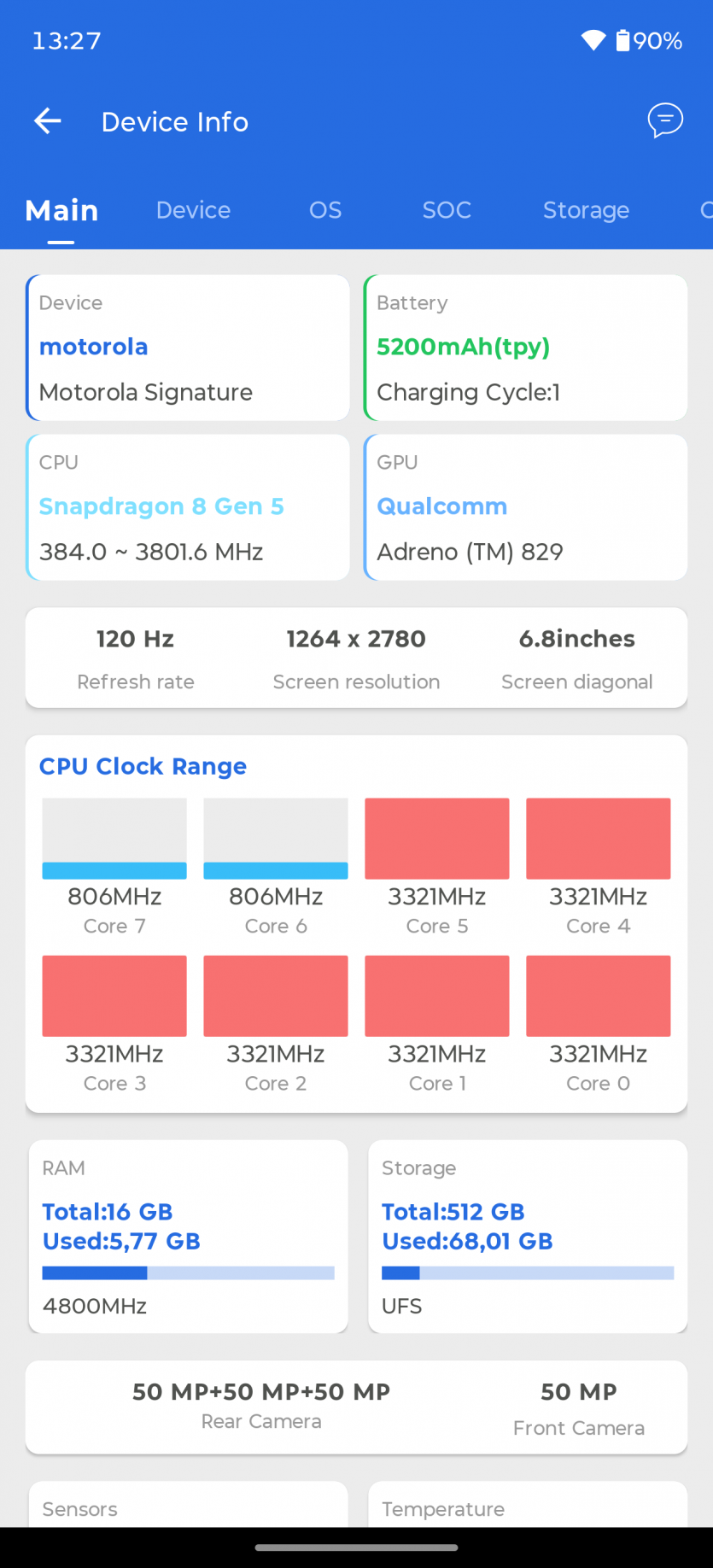Open the OS tab

pos(325,210)
